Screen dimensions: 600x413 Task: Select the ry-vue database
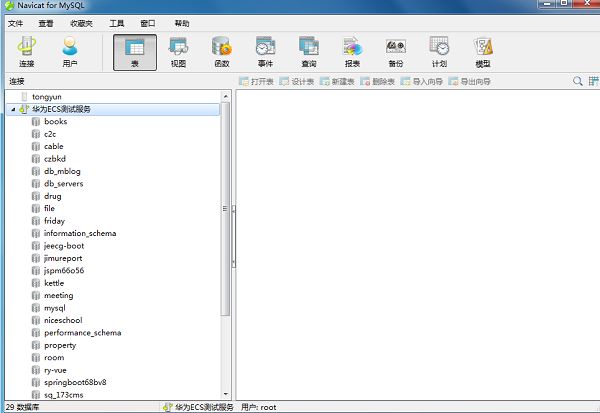(x=55, y=371)
